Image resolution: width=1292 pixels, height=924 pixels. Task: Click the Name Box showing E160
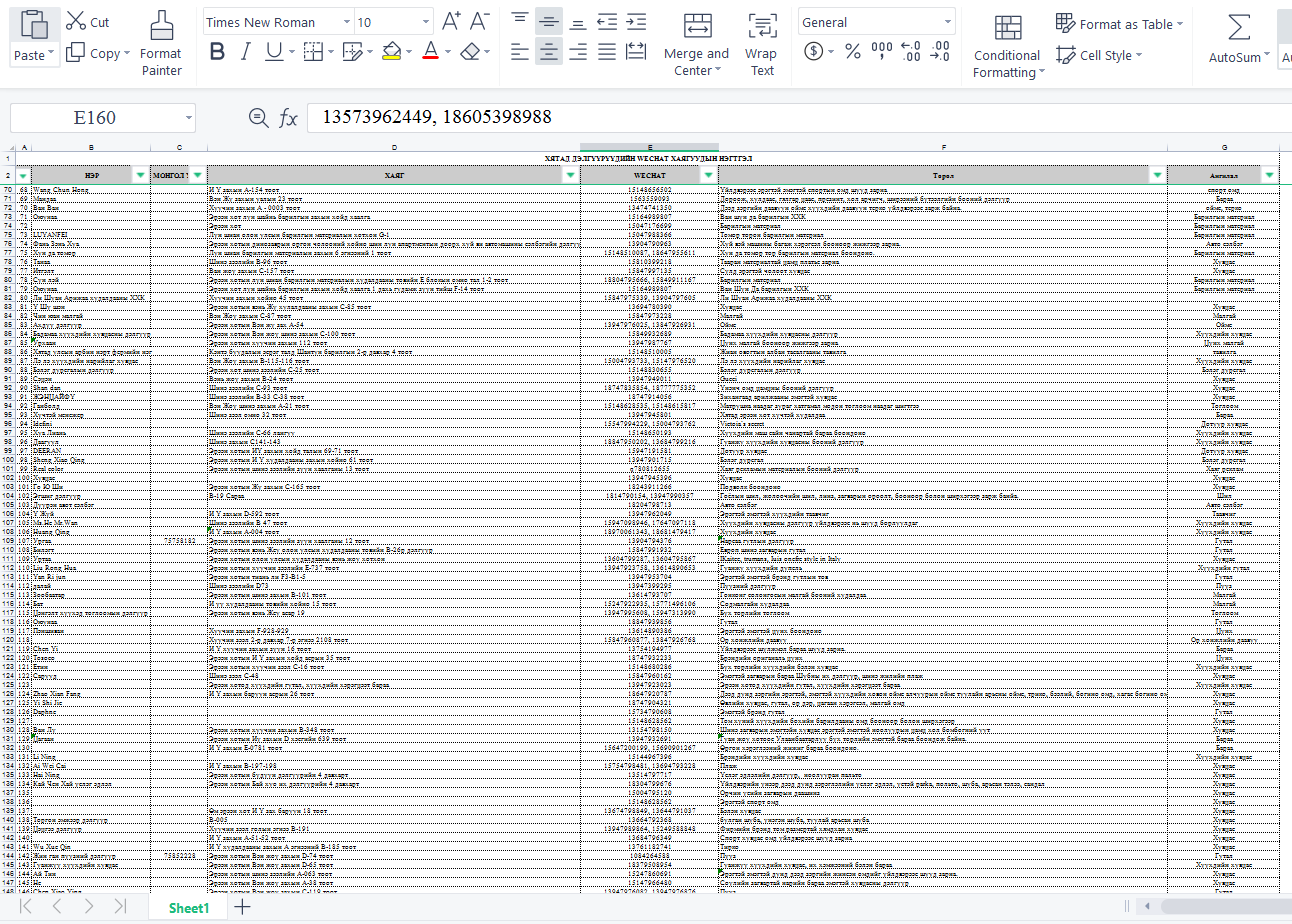coord(102,118)
